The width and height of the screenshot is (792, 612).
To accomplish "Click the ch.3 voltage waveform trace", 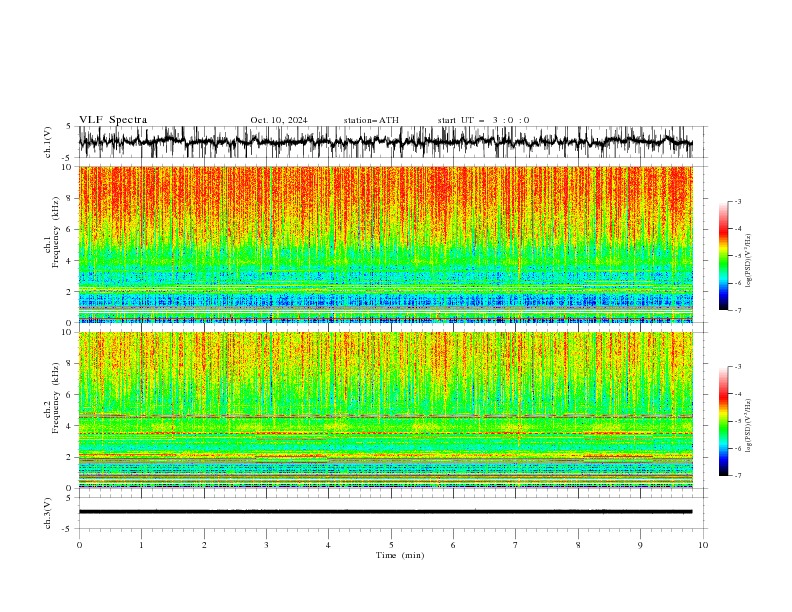I will pos(385,512).
